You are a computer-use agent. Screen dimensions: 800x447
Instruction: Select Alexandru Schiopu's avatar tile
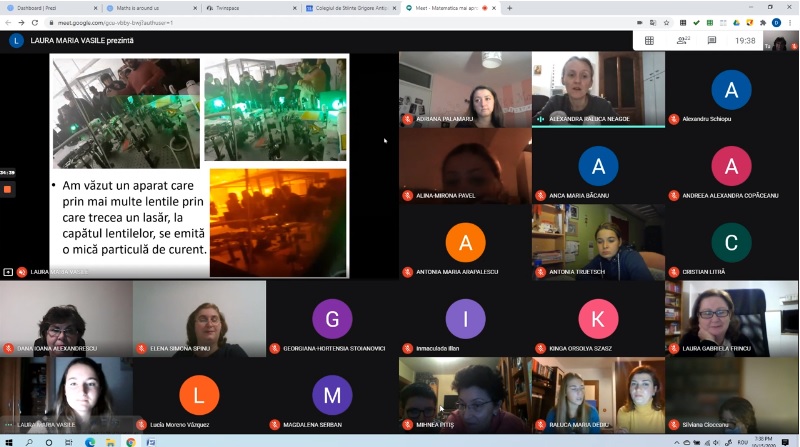[731, 90]
